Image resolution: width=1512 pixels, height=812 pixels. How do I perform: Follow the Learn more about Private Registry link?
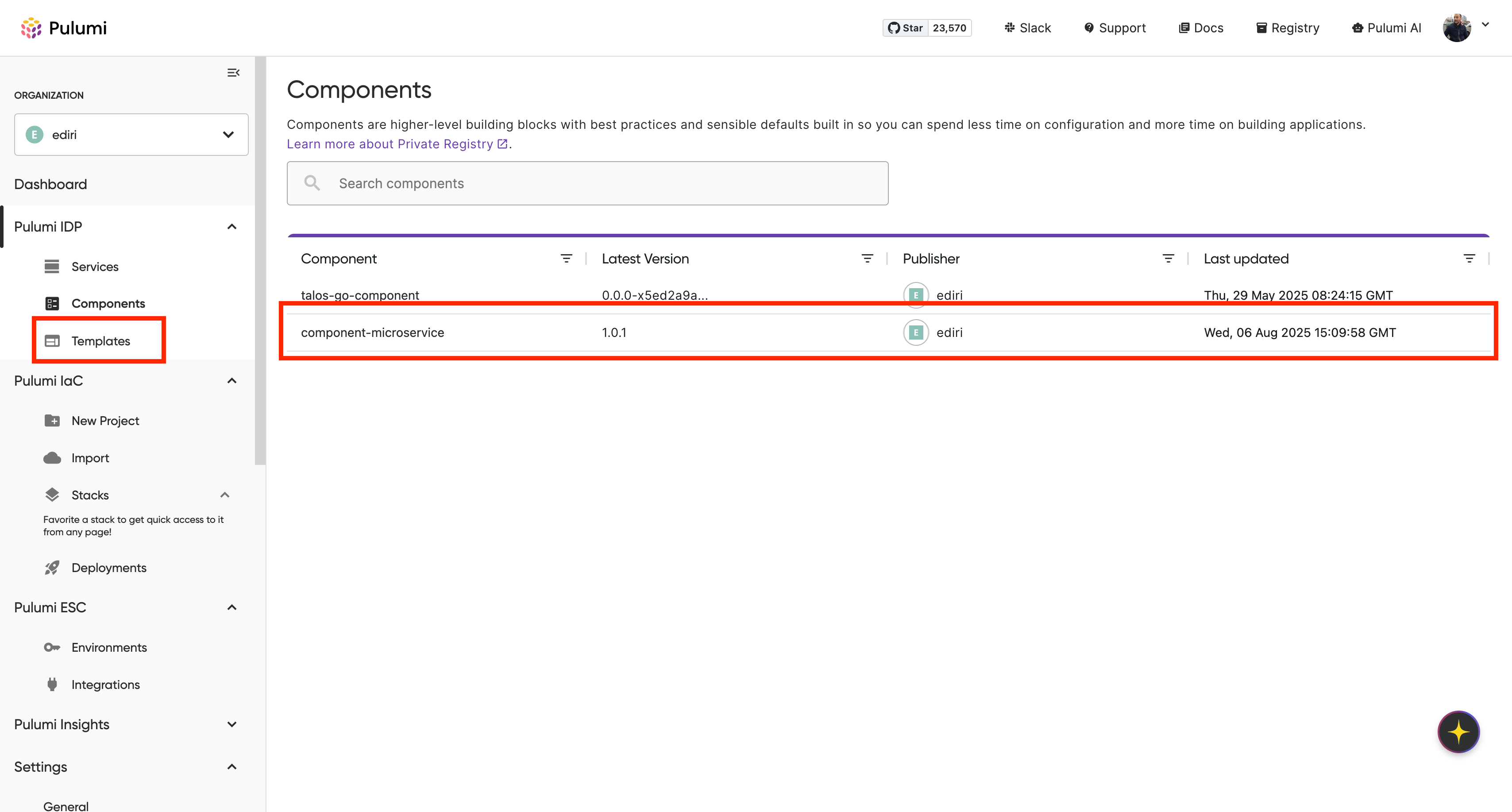coord(397,144)
